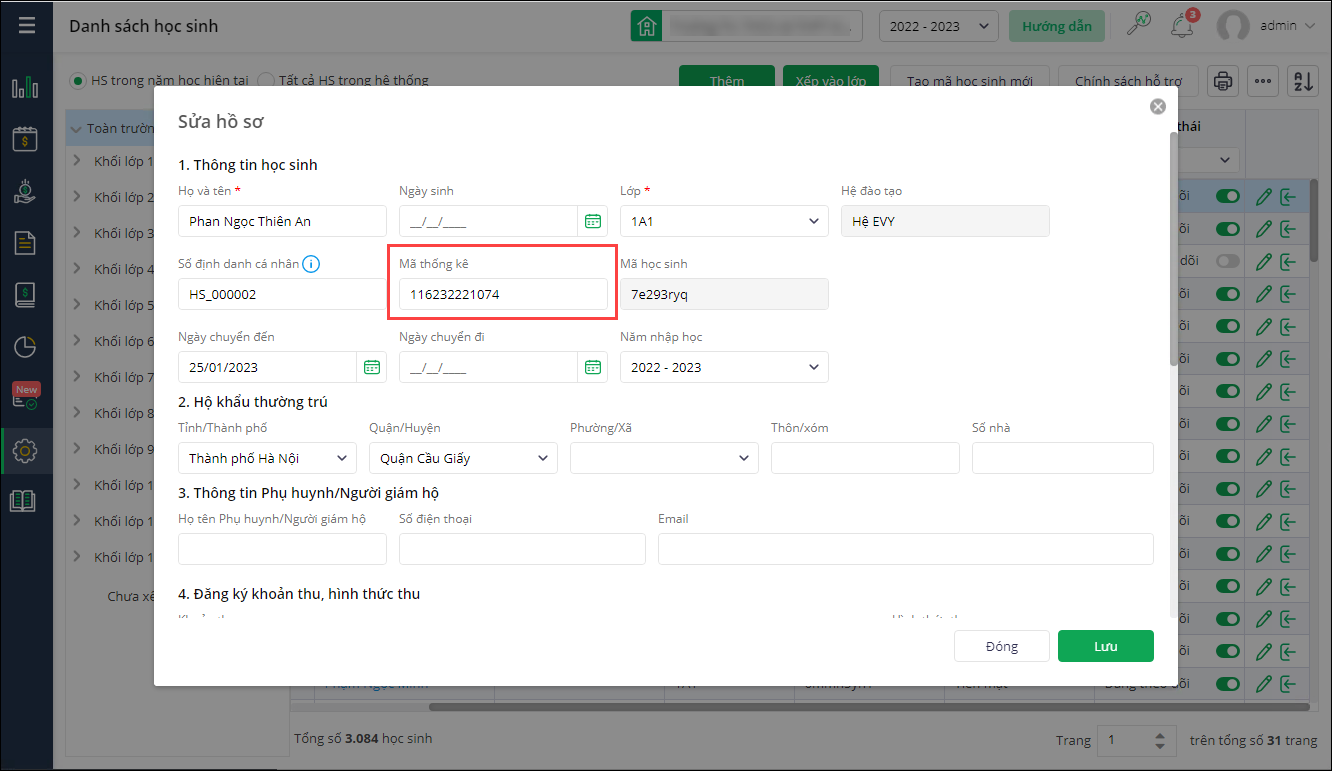Open the pie chart reports sidebar icon
1332x771 pixels.
pyautogui.click(x=25, y=347)
